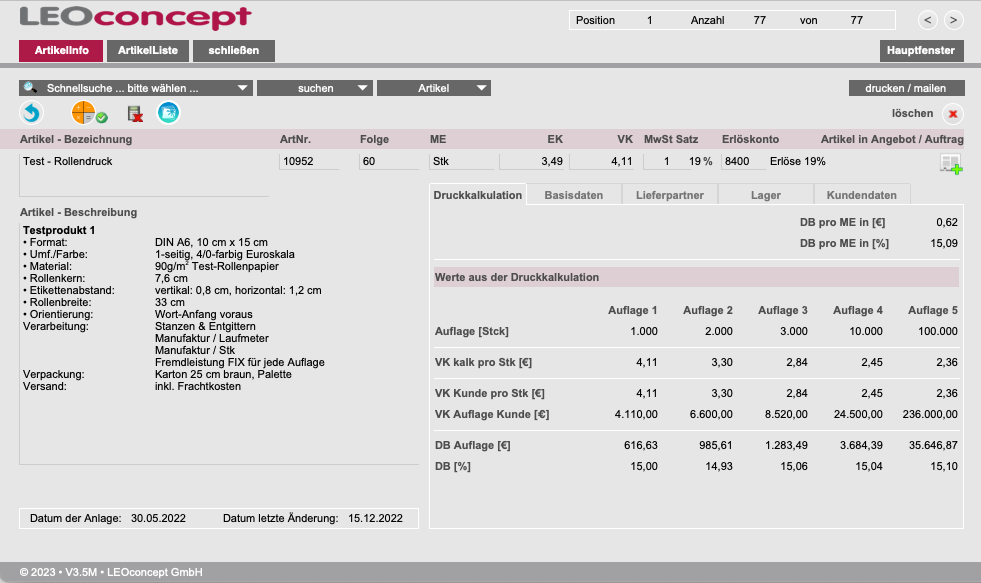Open the Lieferpartner tab
The image size is (981, 583).
669,195
